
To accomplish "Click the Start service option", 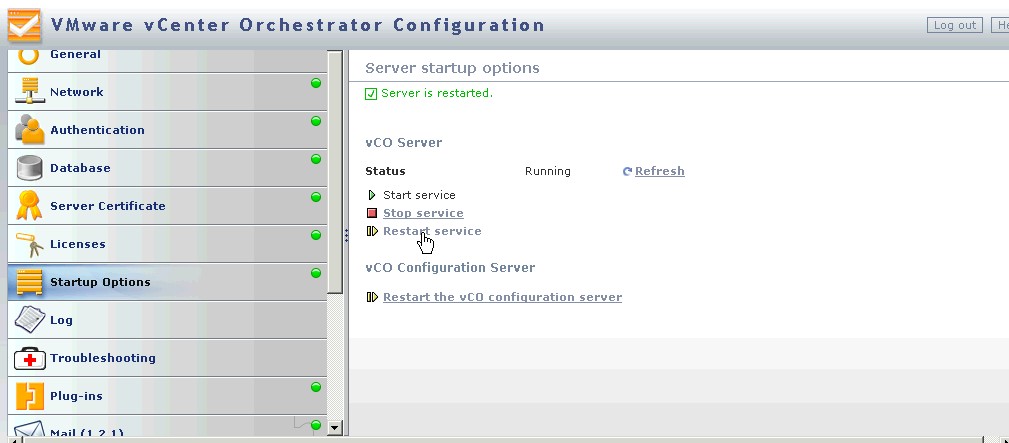I will pos(418,195).
